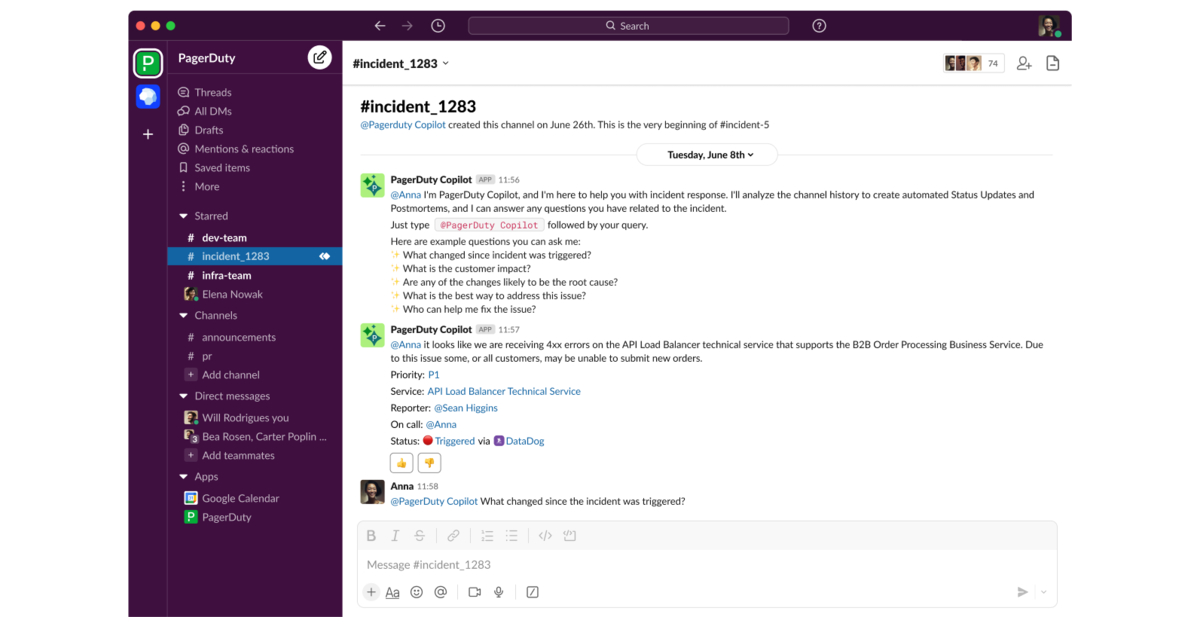Image resolution: width=1200 pixels, height=627 pixels.
Task: Toggle strikethrough formatting in the composer
Action: (x=419, y=535)
